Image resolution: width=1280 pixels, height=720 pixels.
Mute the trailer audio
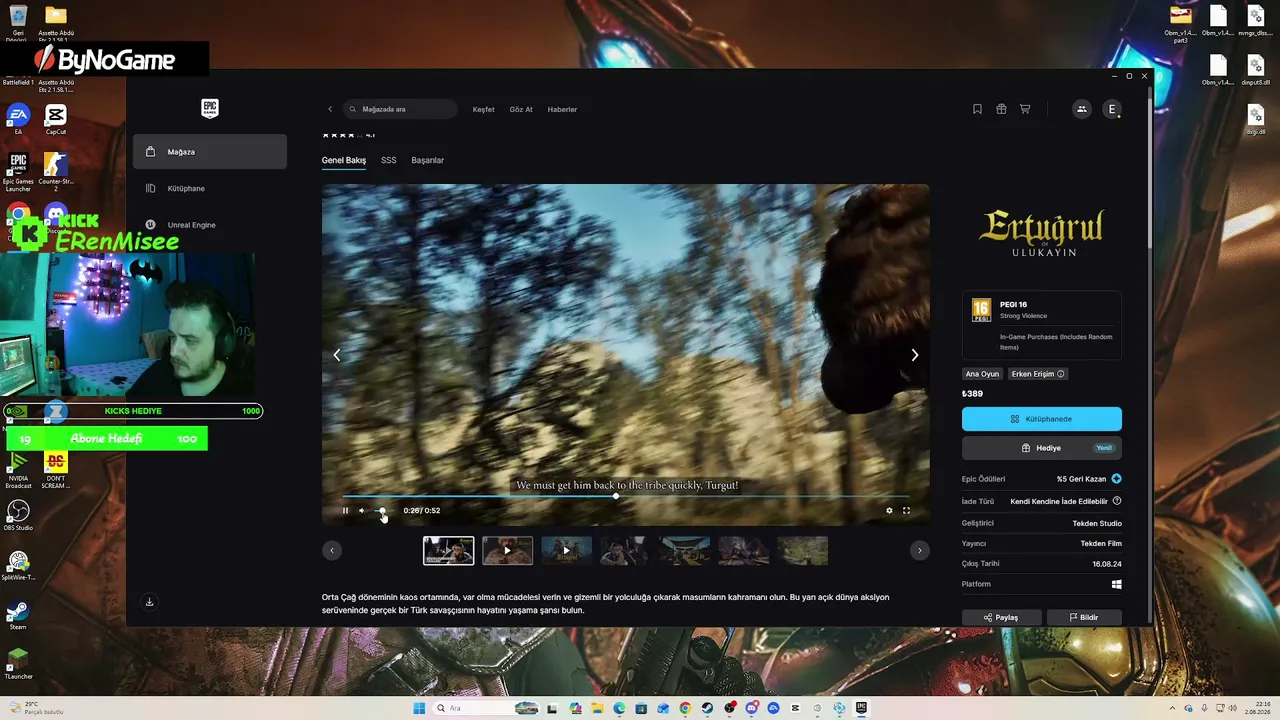tap(362, 511)
